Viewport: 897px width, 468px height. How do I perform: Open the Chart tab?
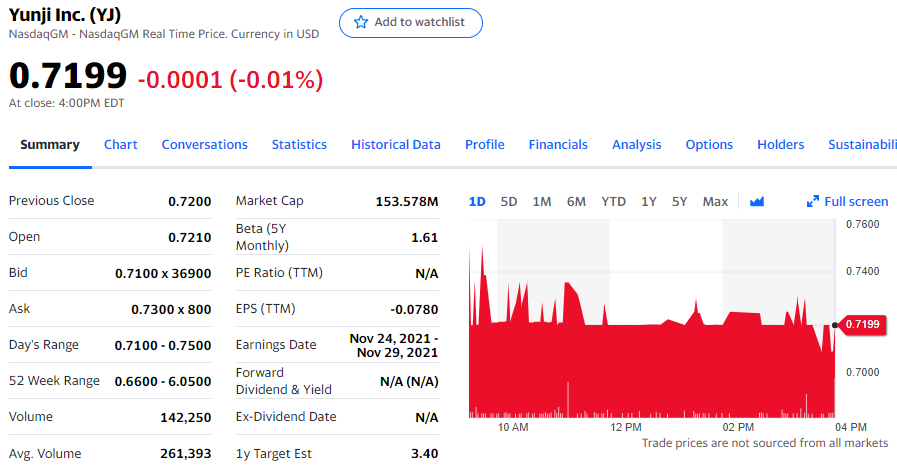pos(121,144)
